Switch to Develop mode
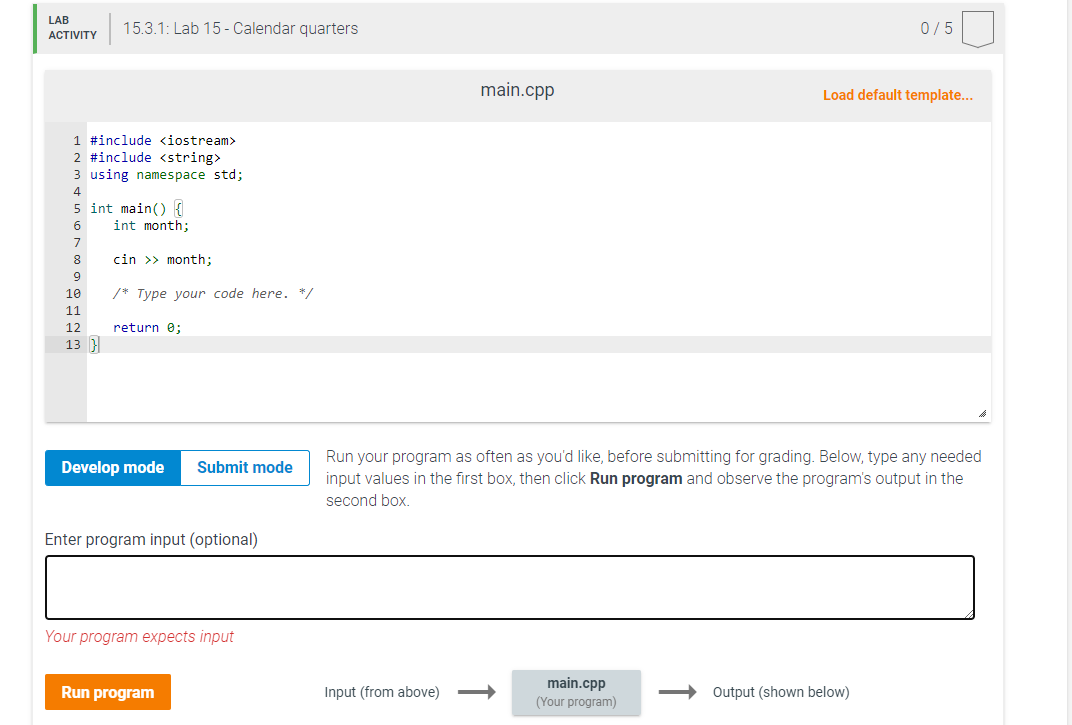Image resolution: width=1072 pixels, height=725 pixels. click(x=112, y=467)
